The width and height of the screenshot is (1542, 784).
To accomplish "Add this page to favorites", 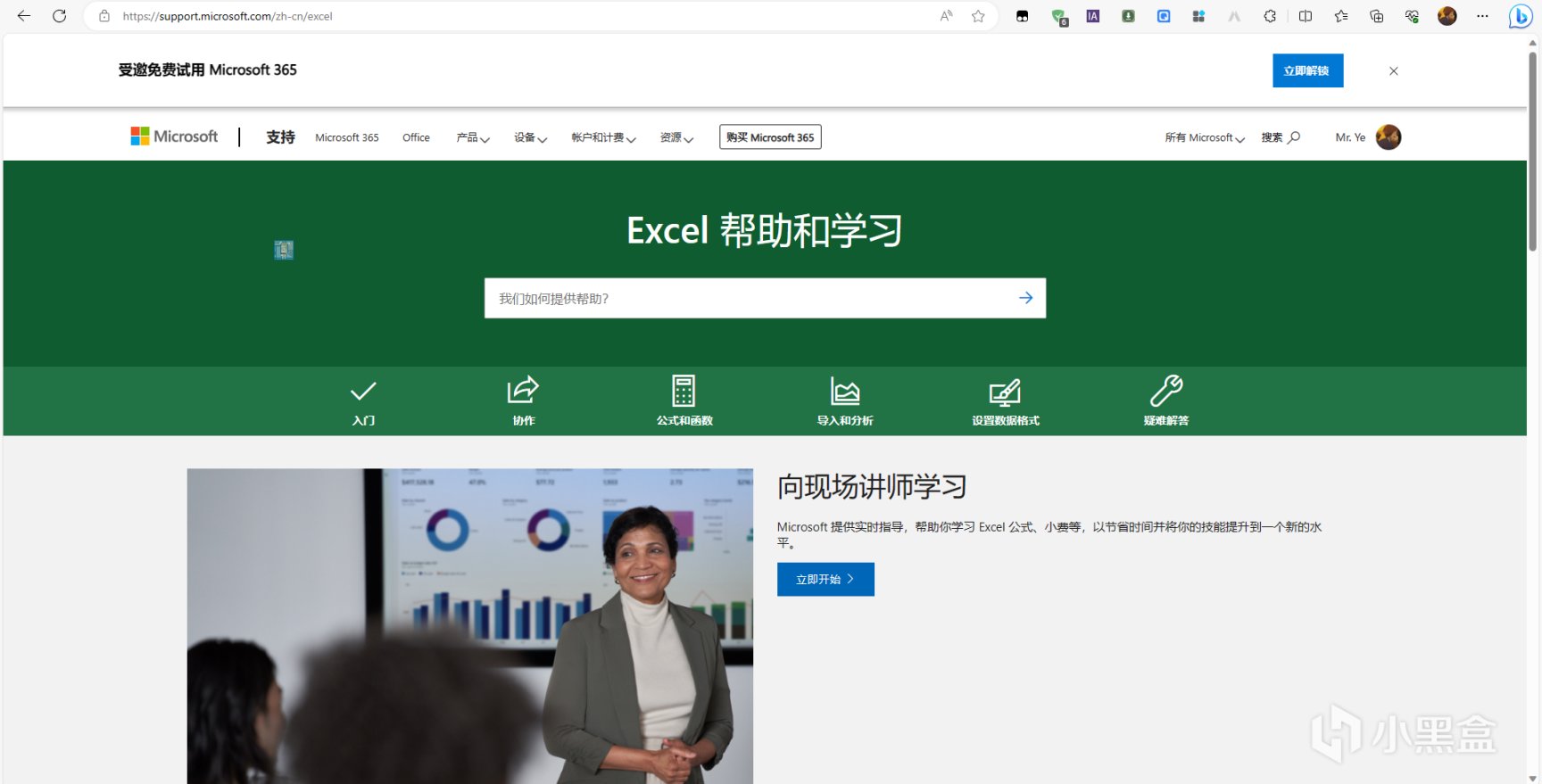I will click(979, 16).
